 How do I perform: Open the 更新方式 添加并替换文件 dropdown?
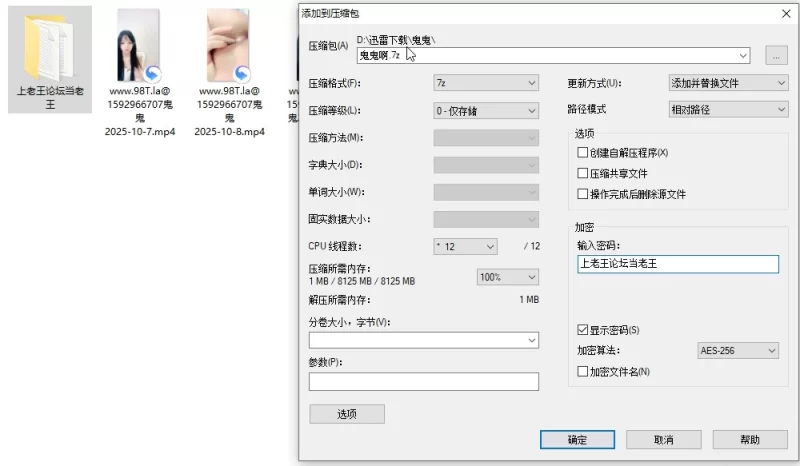click(728, 83)
